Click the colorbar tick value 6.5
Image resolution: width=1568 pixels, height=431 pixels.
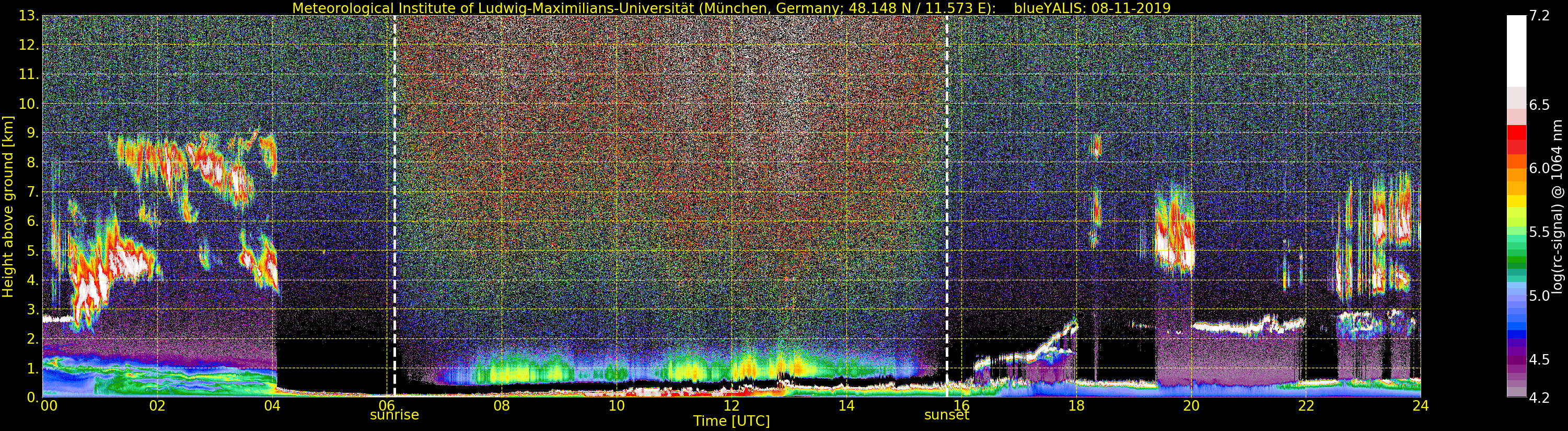(1539, 105)
